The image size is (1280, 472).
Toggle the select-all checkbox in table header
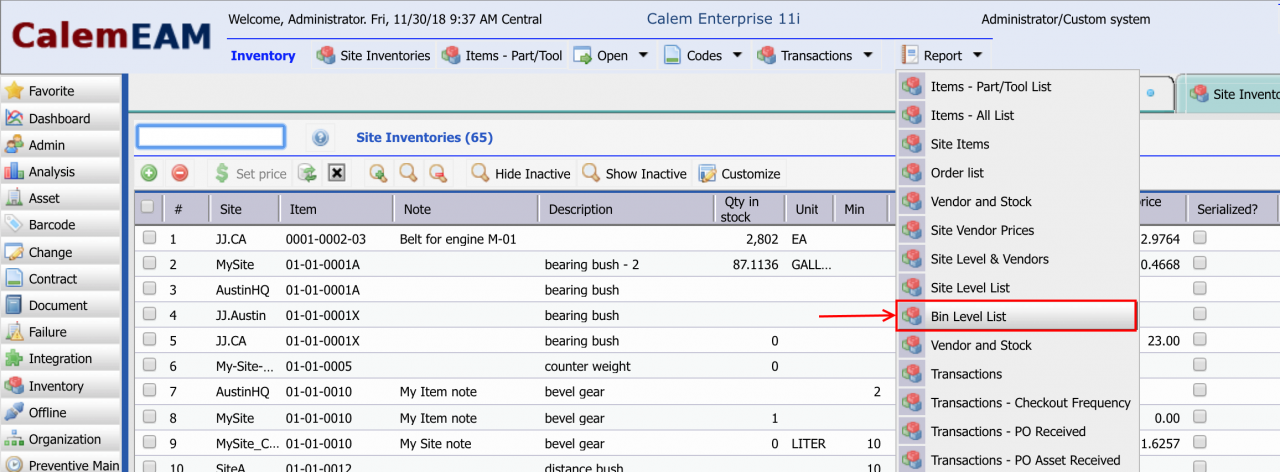tap(148, 207)
